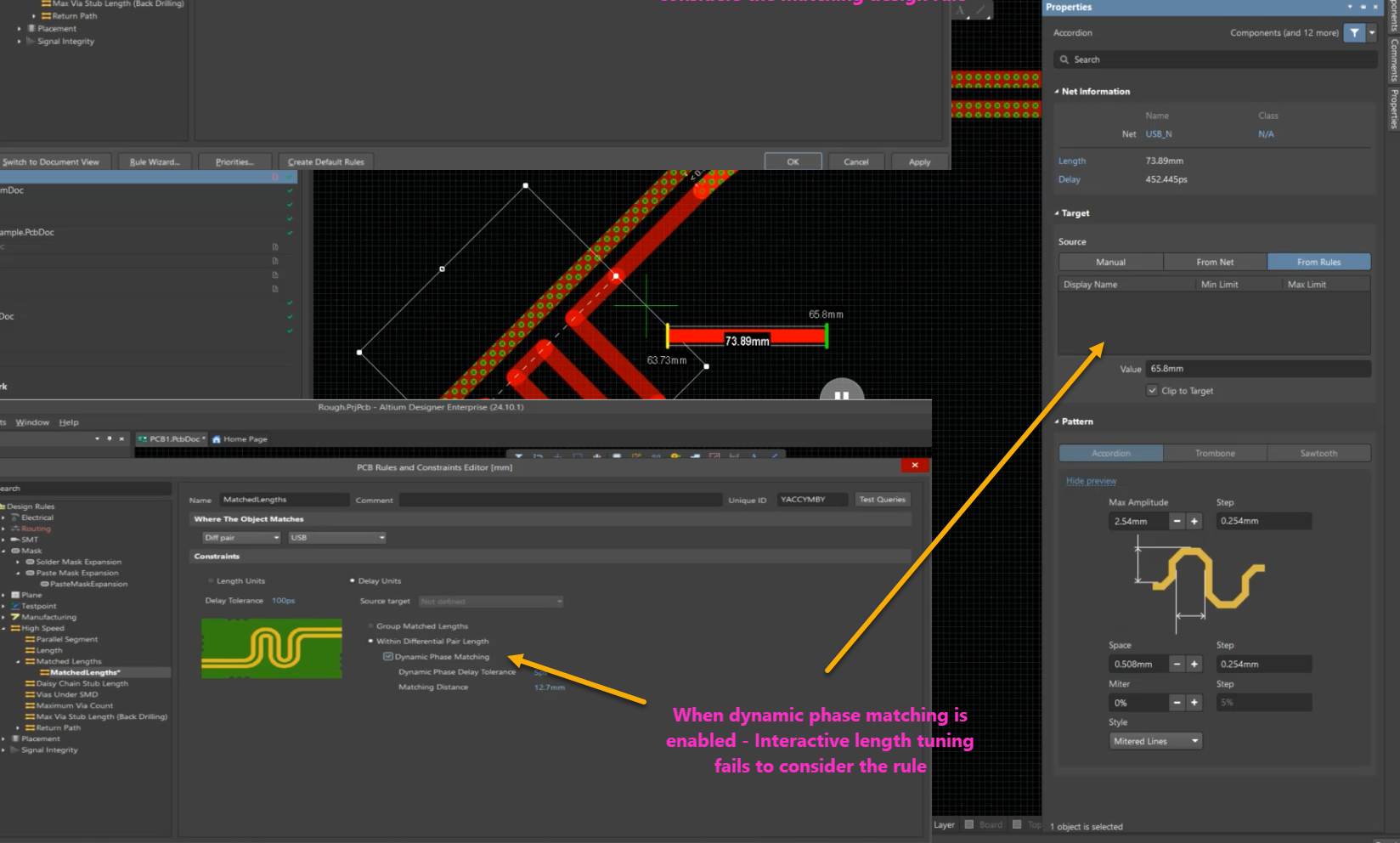Toggle Dynamic Phase Matching checkbox
This screenshot has width=1400, height=843.
388,656
